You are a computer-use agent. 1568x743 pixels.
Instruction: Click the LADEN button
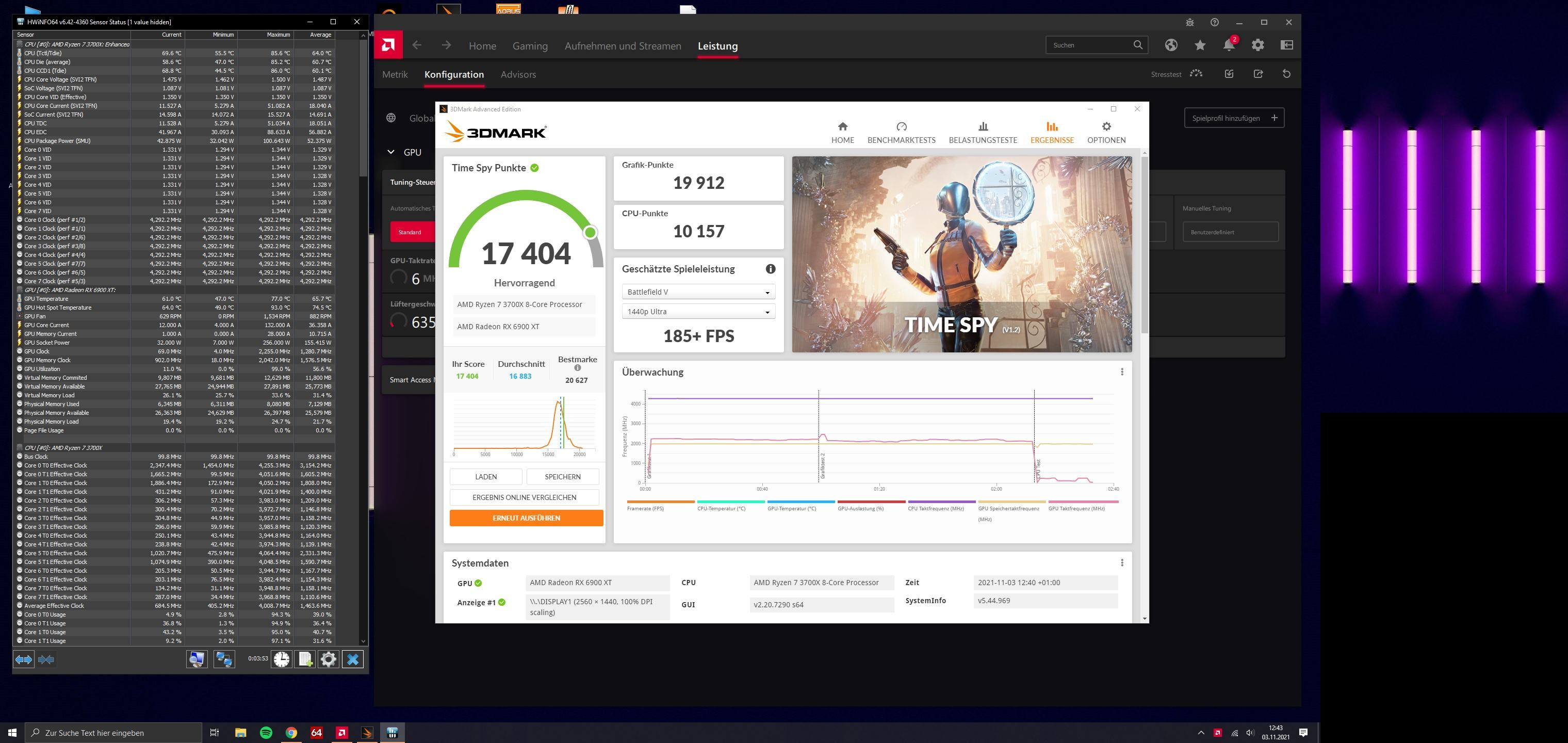486,476
